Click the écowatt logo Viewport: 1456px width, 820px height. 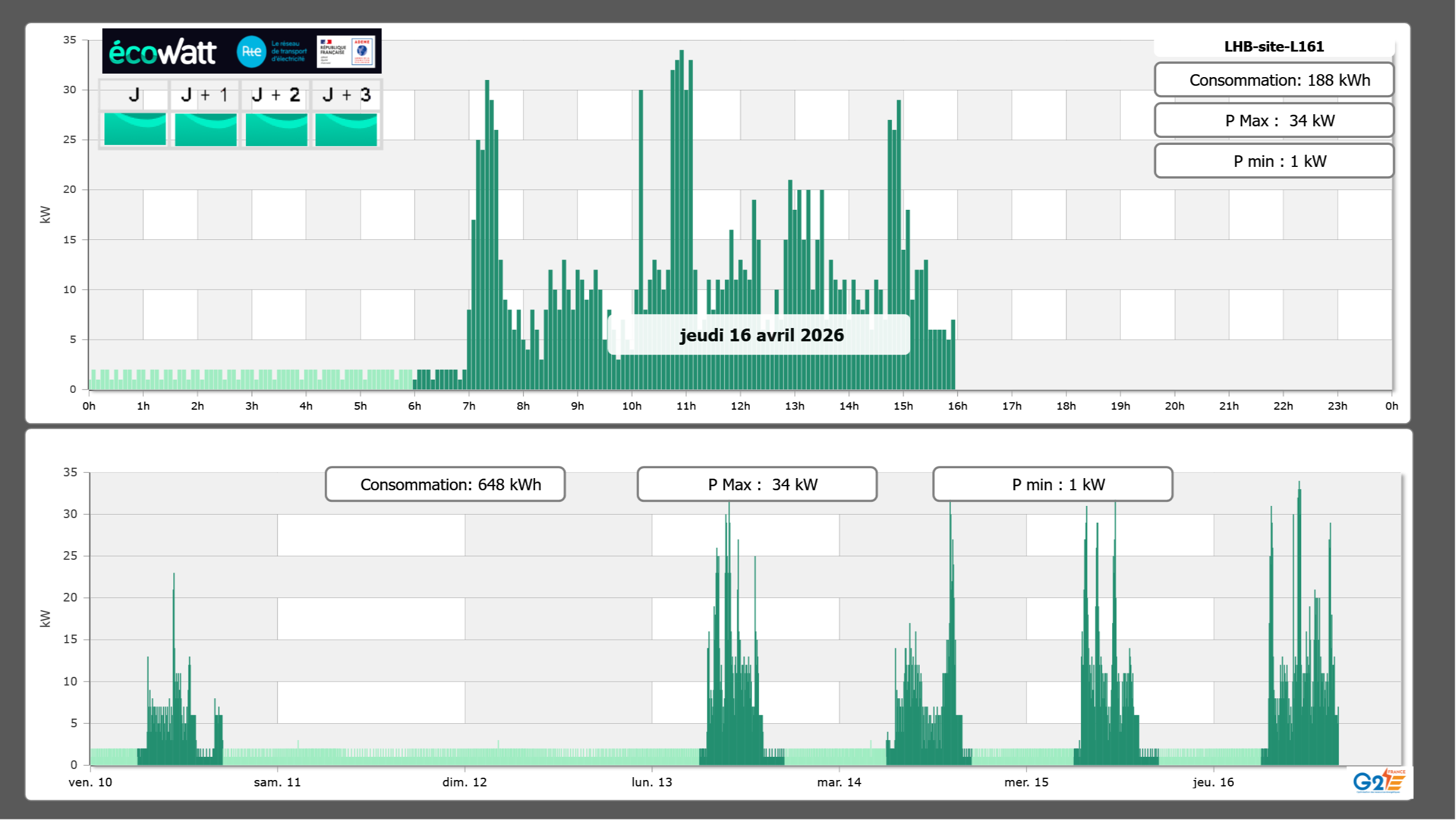point(162,52)
